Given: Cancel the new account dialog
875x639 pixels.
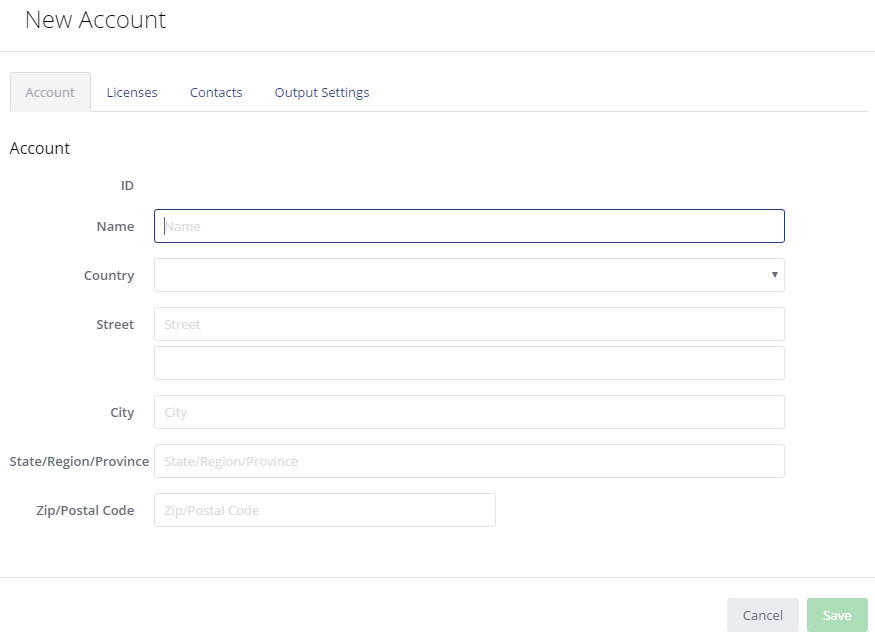Looking at the screenshot, I should 762,615.
